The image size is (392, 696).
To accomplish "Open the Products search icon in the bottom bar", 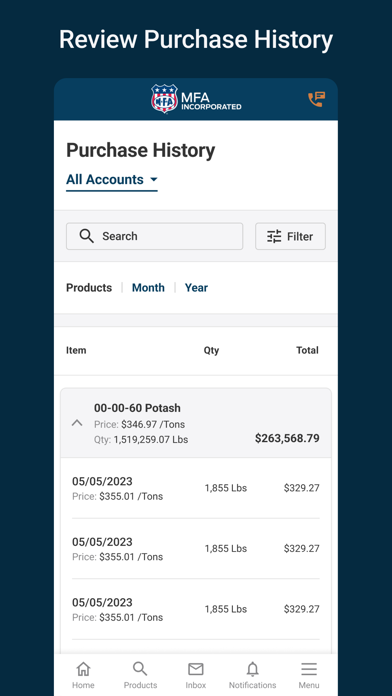I will pos(140,668).
